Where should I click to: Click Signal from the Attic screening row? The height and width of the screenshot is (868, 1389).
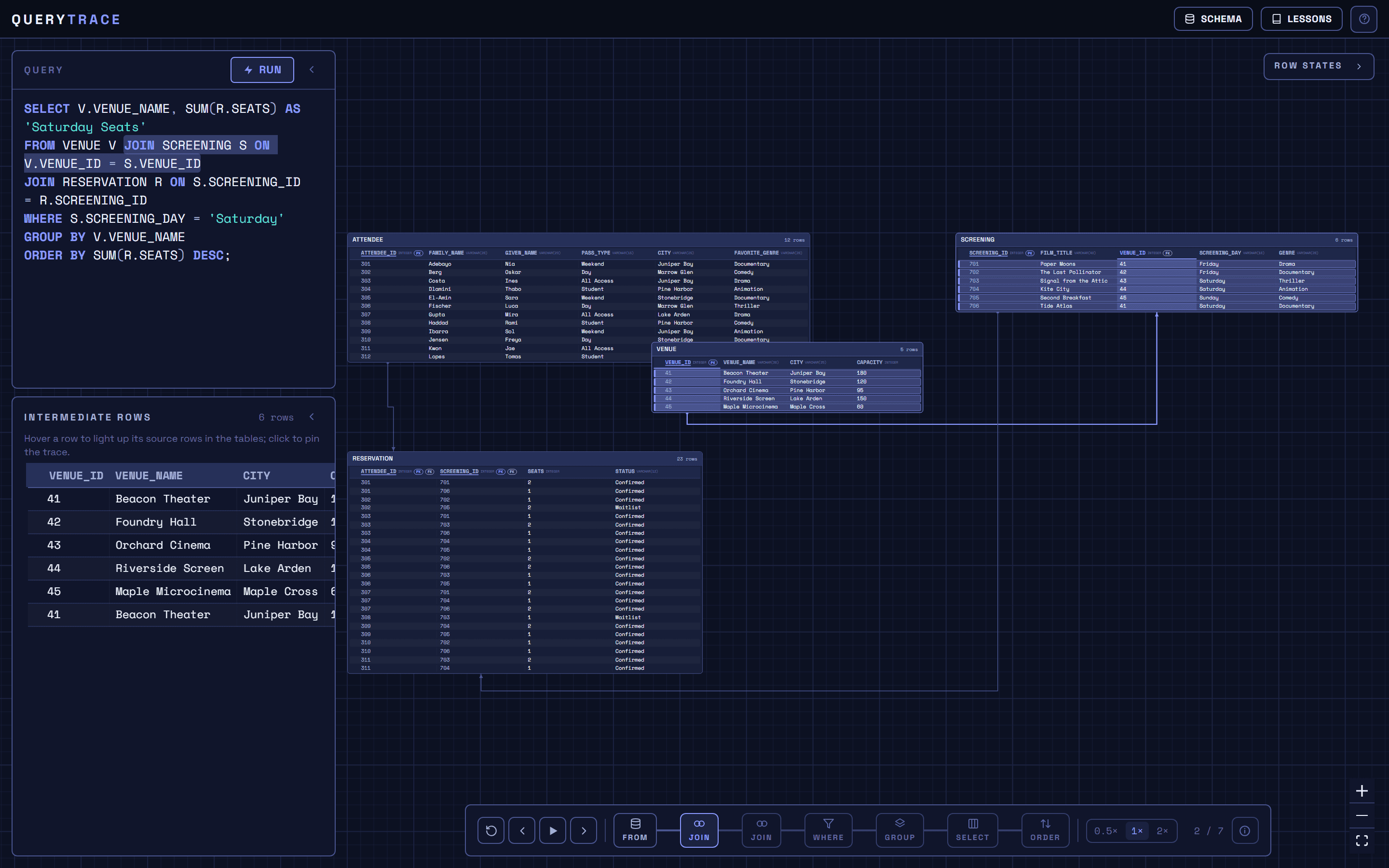pos(1157,281)
